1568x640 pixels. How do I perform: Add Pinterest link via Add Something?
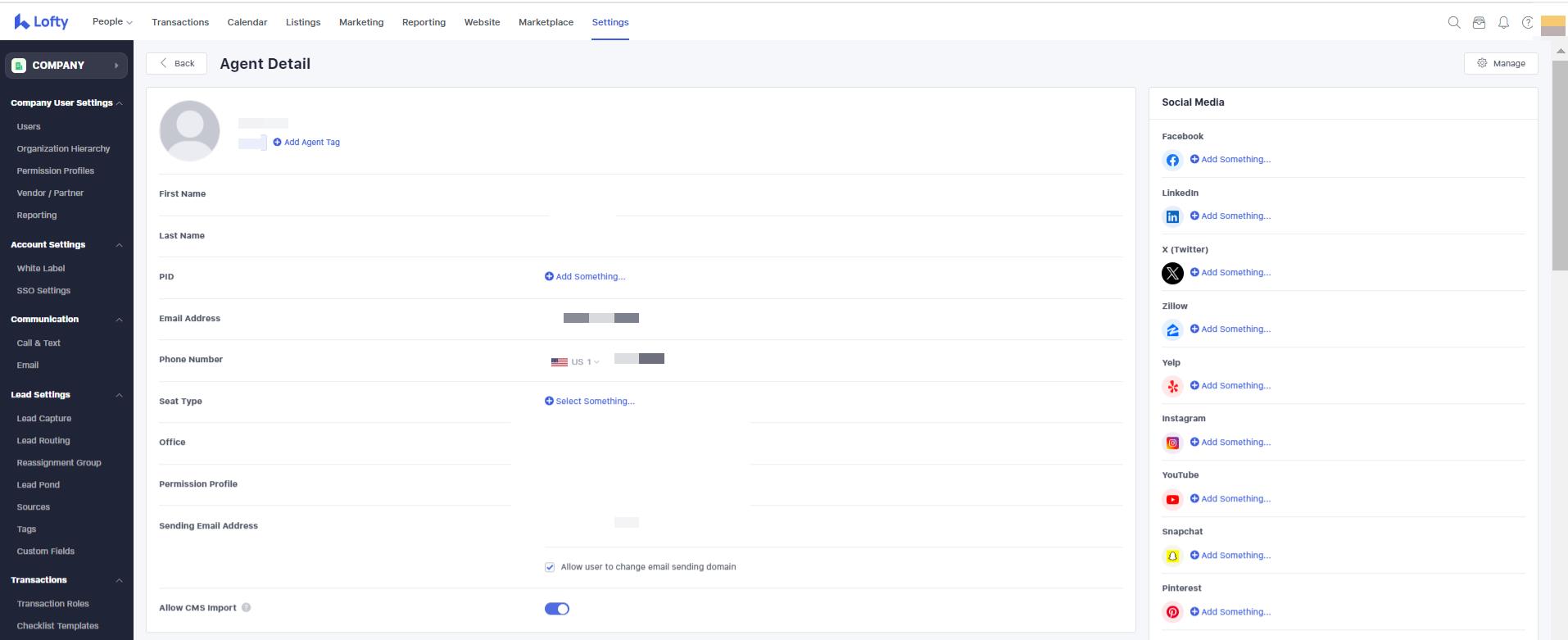tap(1230, 611)
